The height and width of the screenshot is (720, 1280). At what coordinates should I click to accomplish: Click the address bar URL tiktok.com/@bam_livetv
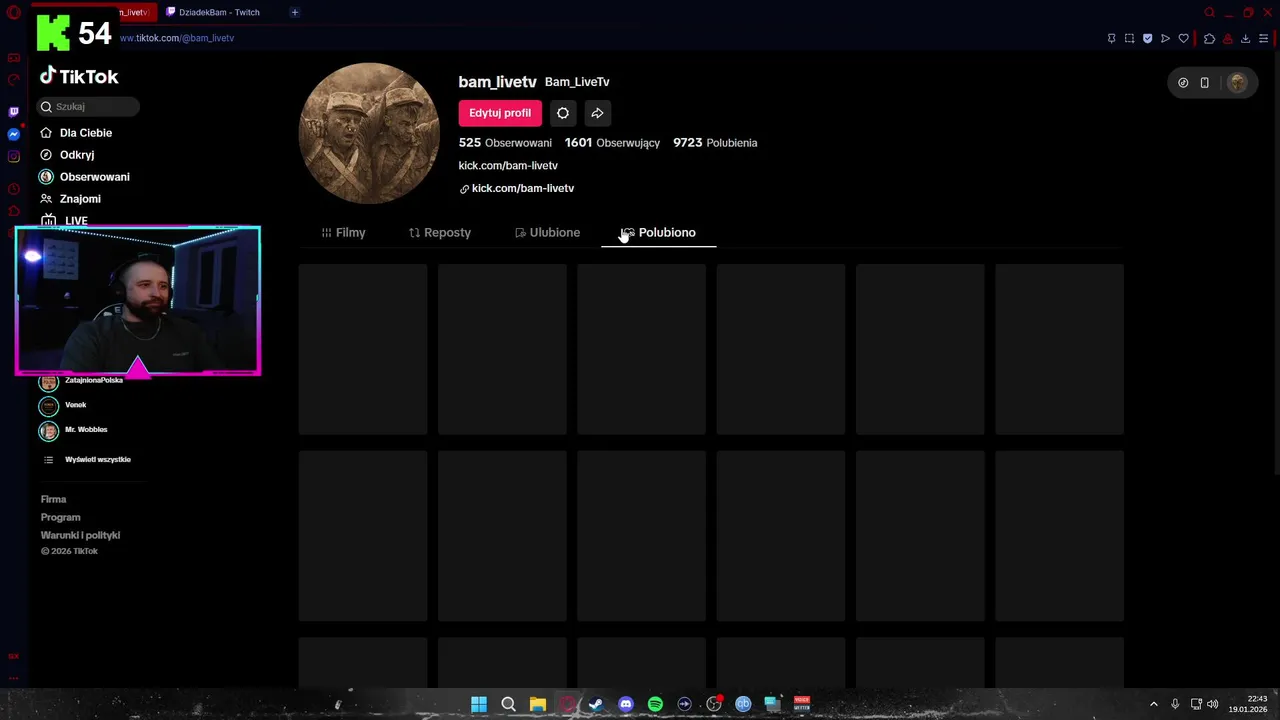177,38
